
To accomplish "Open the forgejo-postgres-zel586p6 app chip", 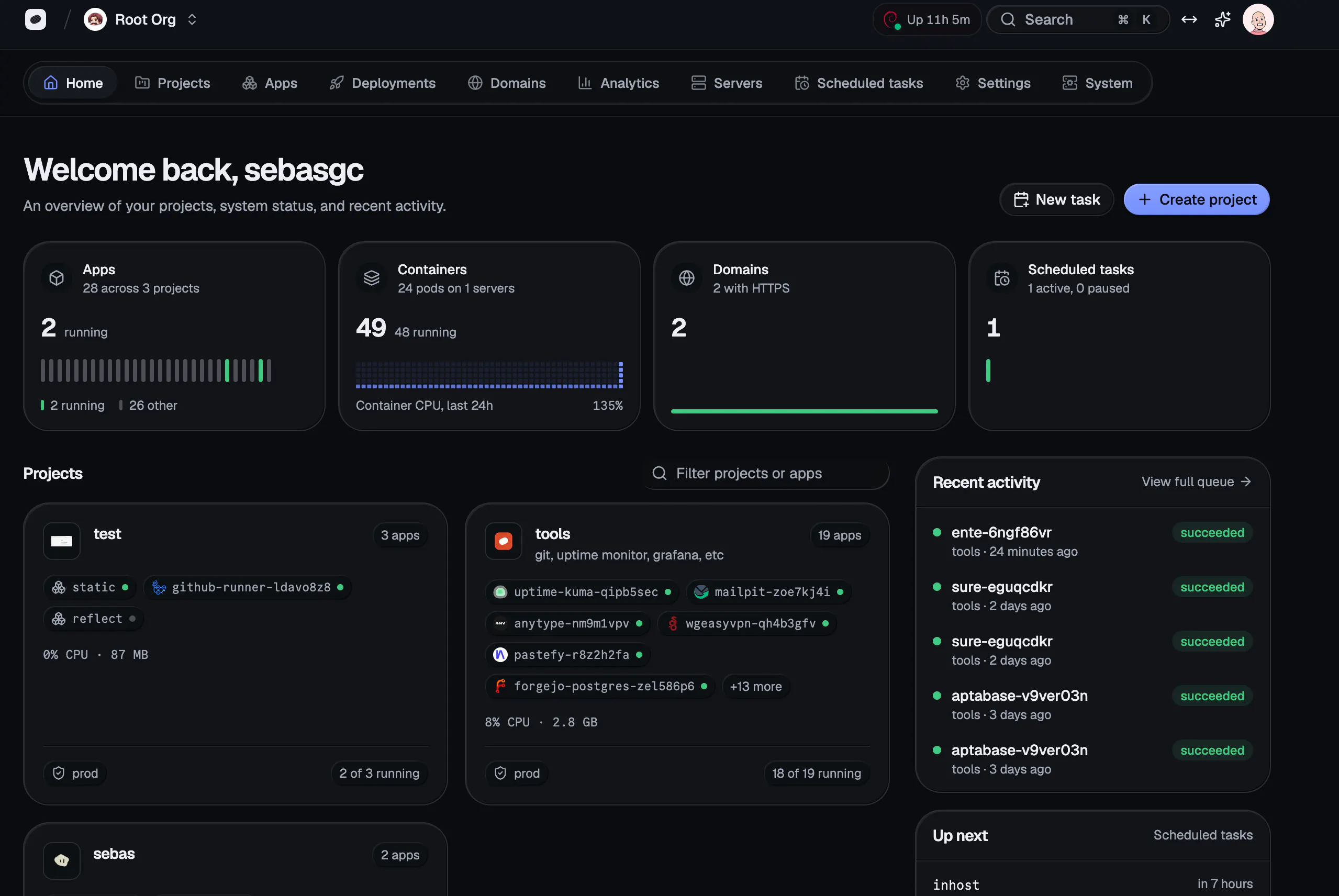I will pyautogui.click(x=600, y=686).
